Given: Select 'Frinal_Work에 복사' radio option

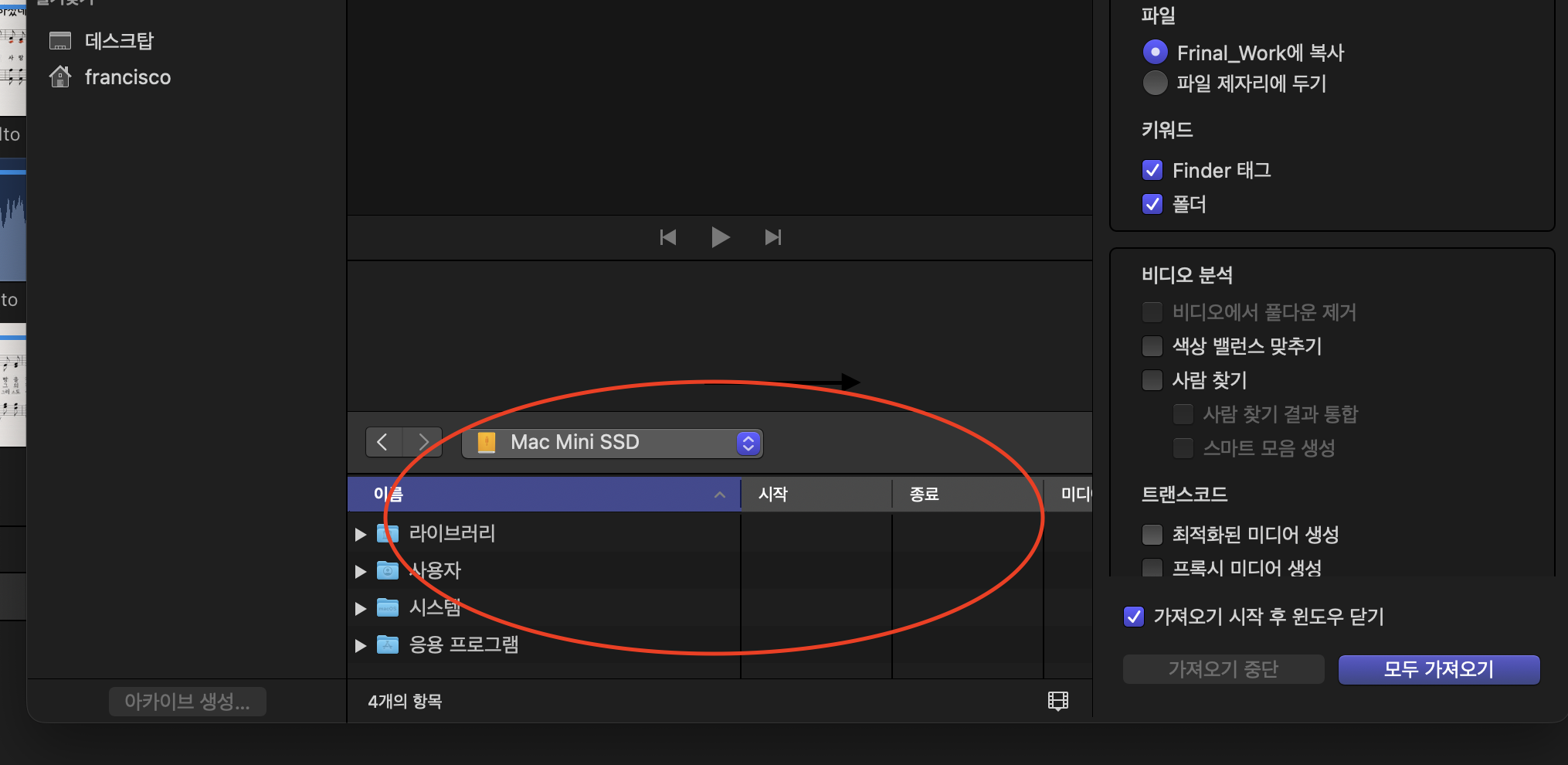Looking at the screenshot, I should 1155,53.
